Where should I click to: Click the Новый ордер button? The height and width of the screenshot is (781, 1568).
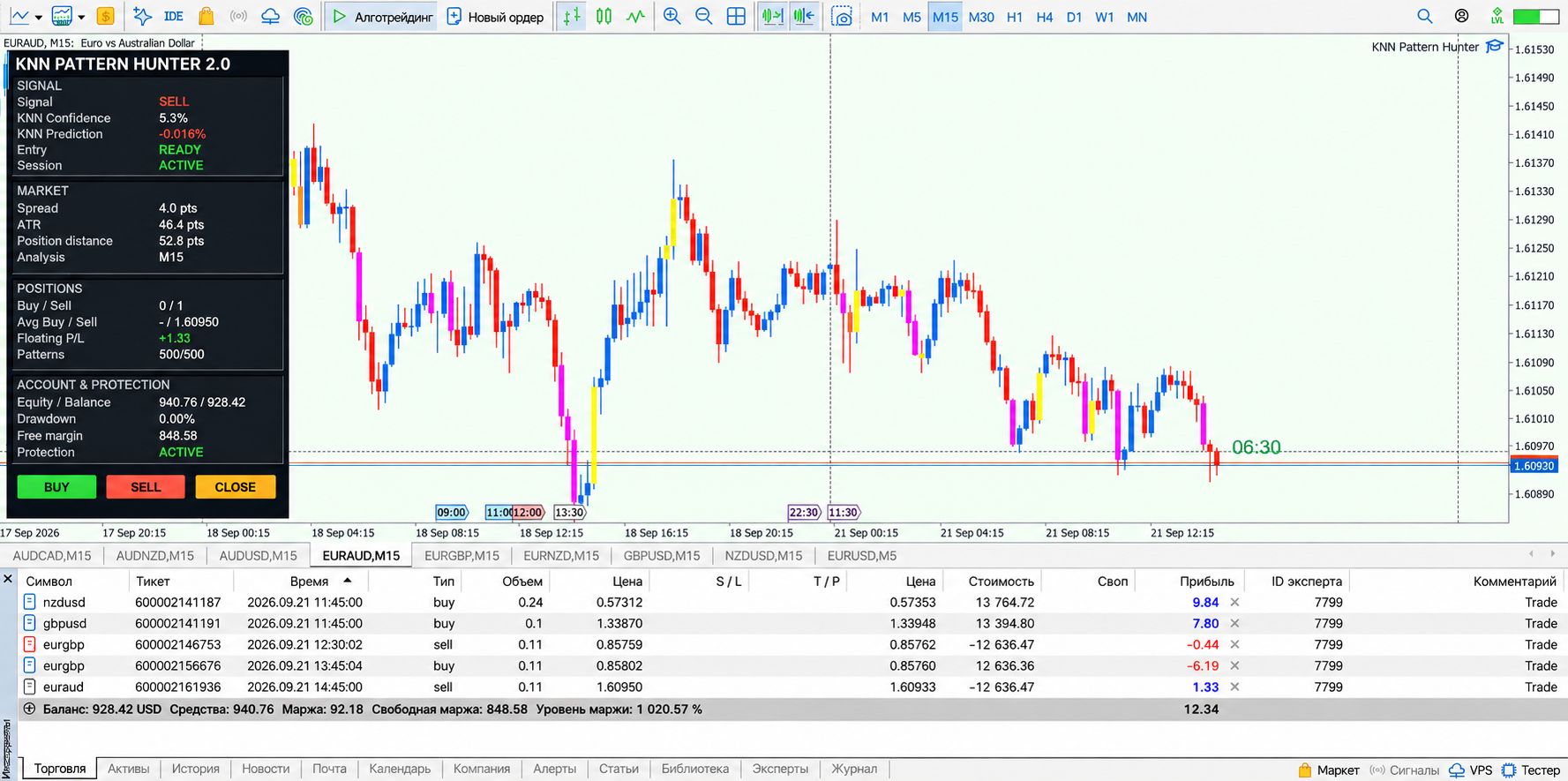[x=495, y=16]
